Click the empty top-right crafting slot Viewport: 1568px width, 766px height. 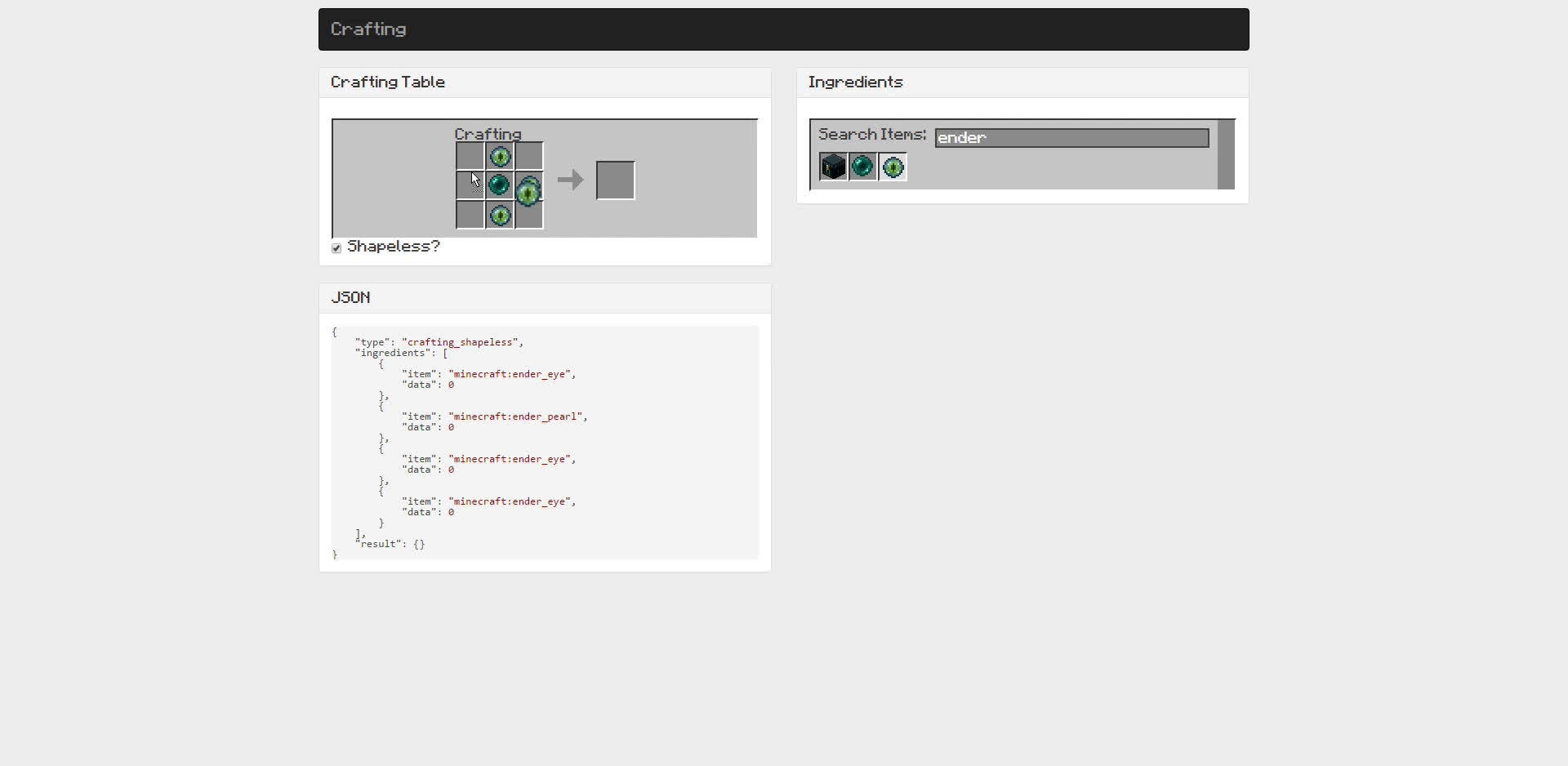pos(529,156)
